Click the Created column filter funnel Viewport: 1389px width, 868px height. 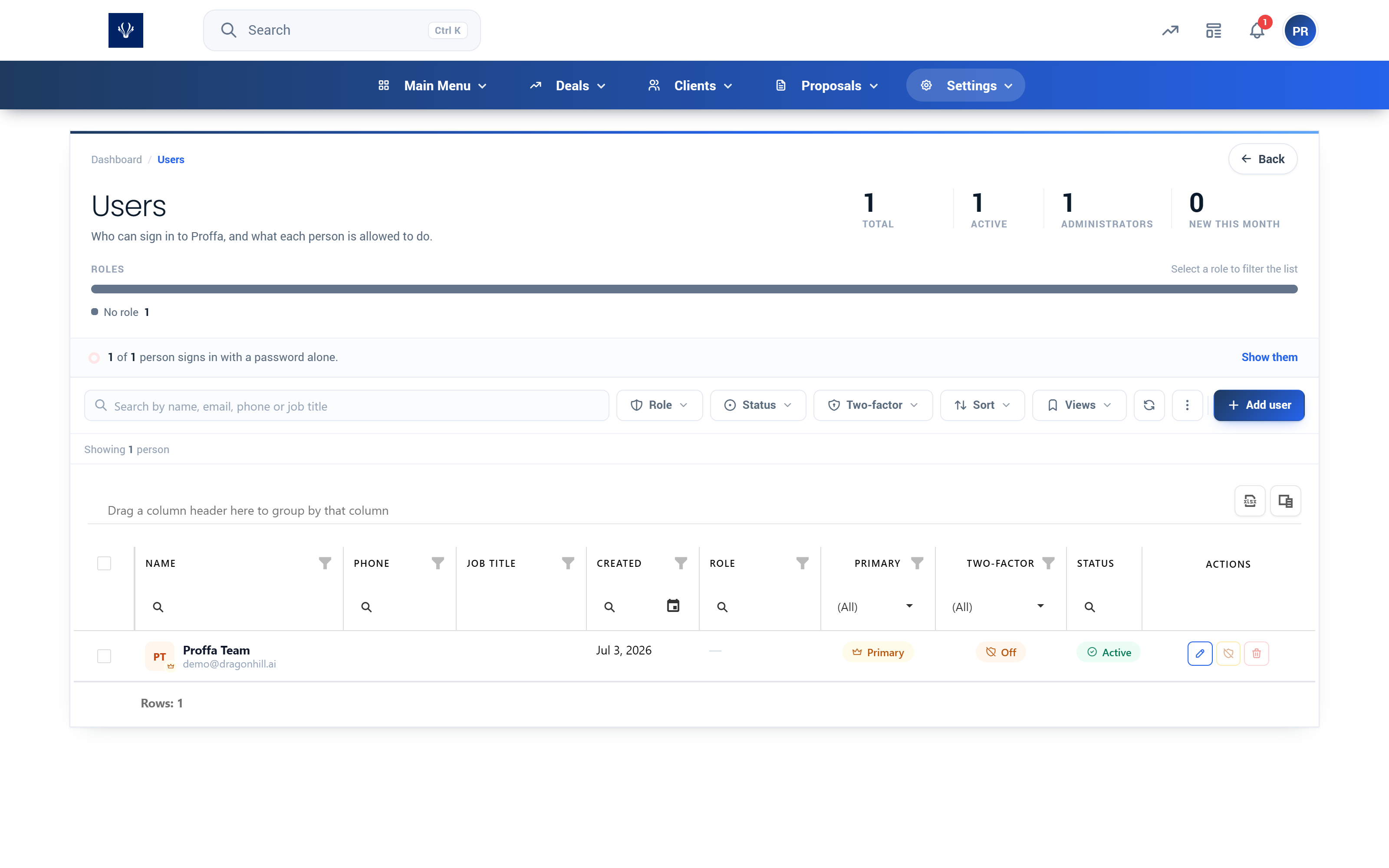681,563
